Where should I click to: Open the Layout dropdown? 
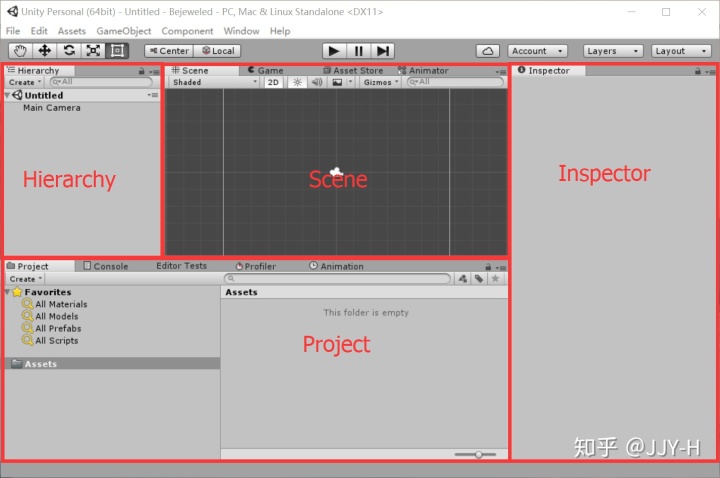pyautogui.click(x=681, y=51)
